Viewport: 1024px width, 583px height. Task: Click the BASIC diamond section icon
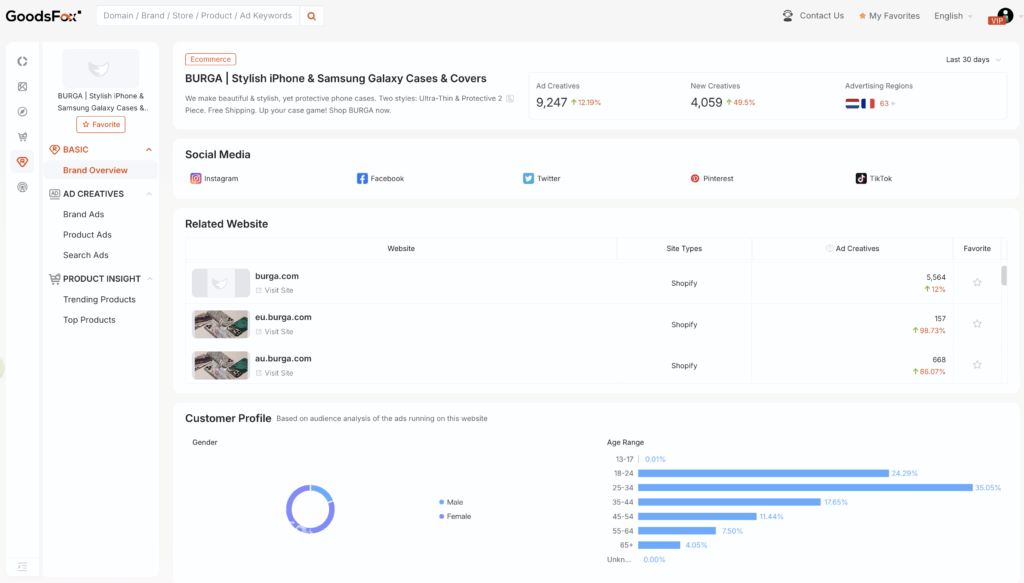pos(54,150)
